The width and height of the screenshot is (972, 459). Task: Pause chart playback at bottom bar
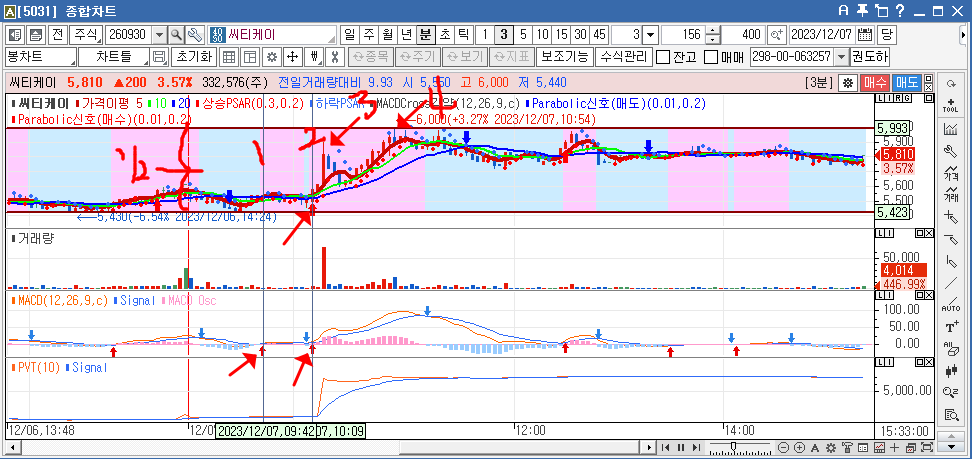tap(681, 447)
